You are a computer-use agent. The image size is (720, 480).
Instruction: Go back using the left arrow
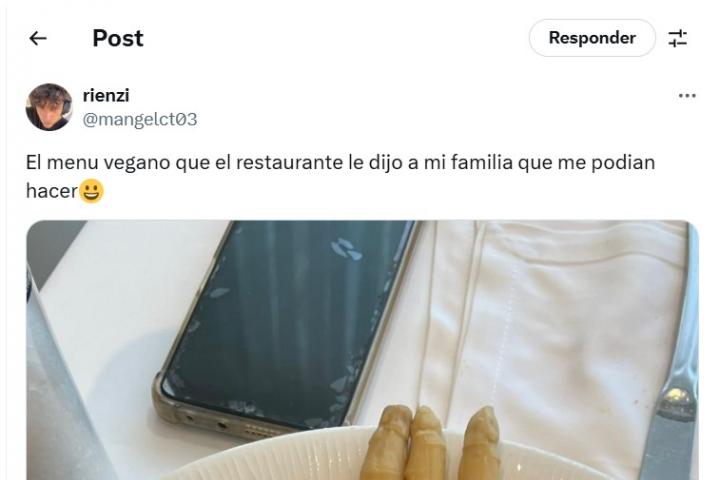[x=38, y=38]
